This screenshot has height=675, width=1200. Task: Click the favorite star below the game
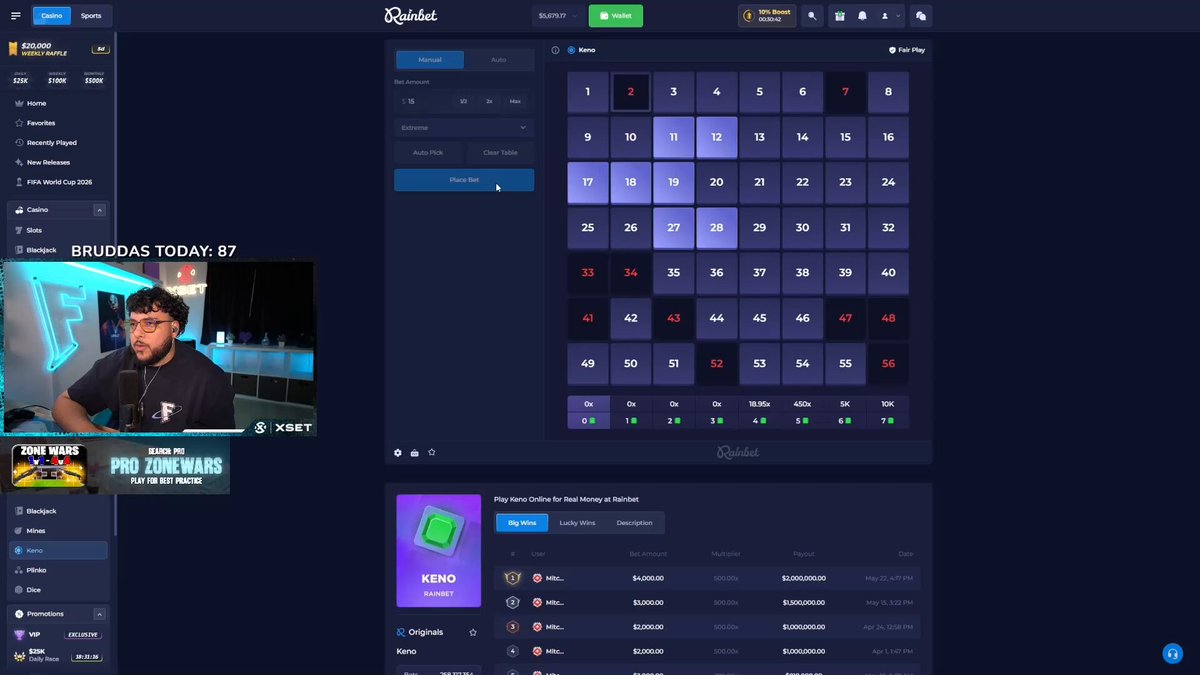pos(432,453)
